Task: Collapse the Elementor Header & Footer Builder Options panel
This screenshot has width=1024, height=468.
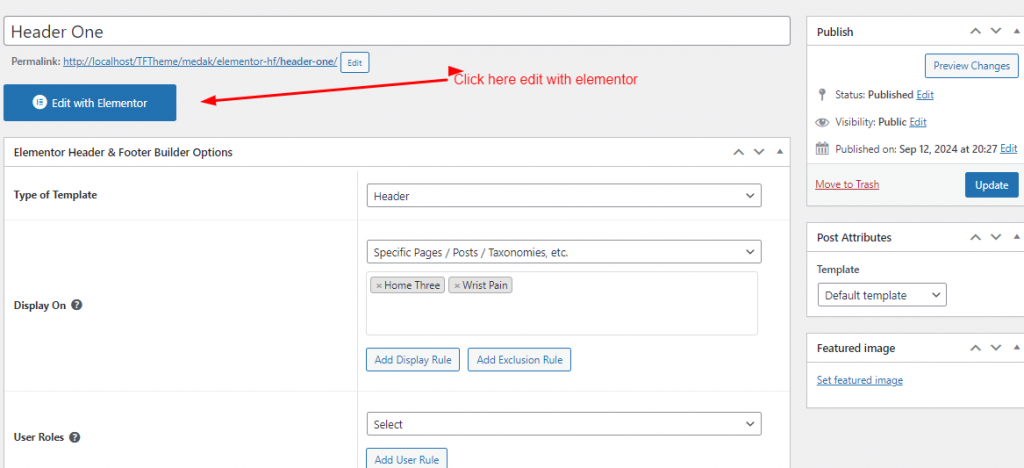Action: click(x=779, y=152)
